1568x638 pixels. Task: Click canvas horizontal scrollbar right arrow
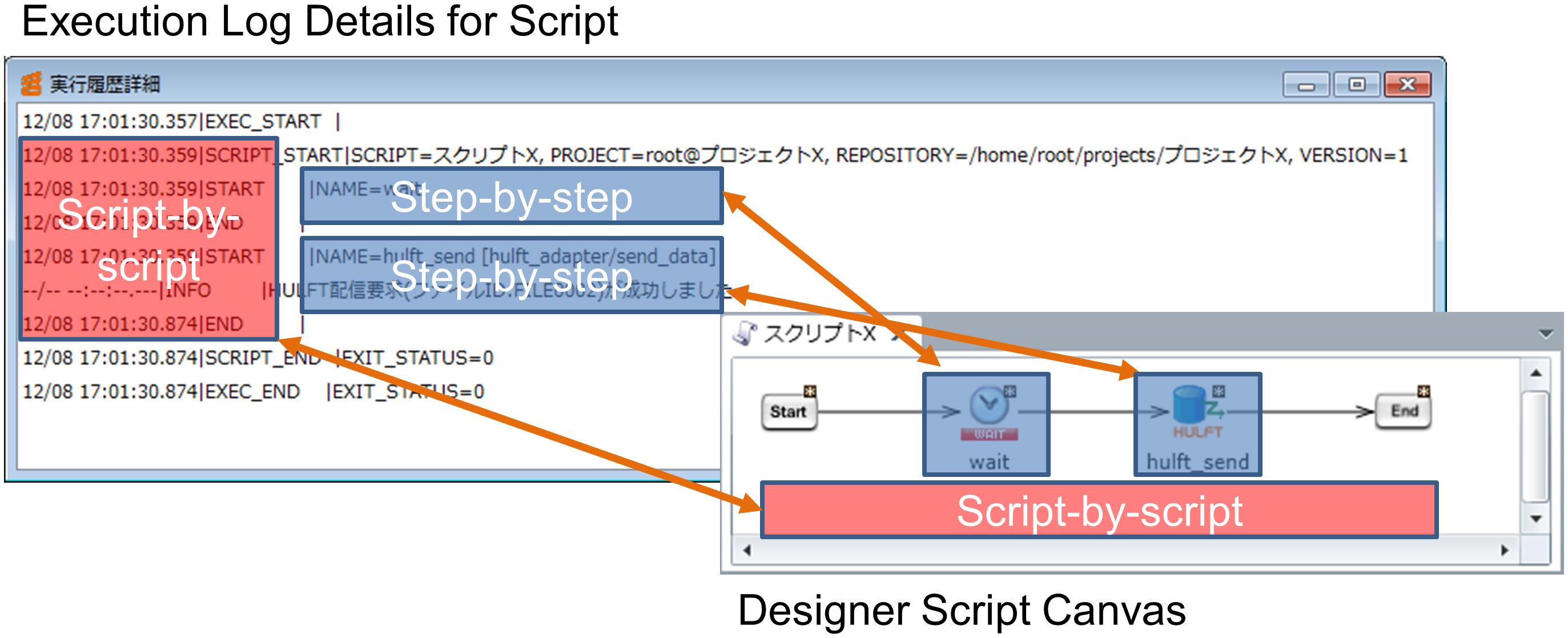coord(1505,551)
